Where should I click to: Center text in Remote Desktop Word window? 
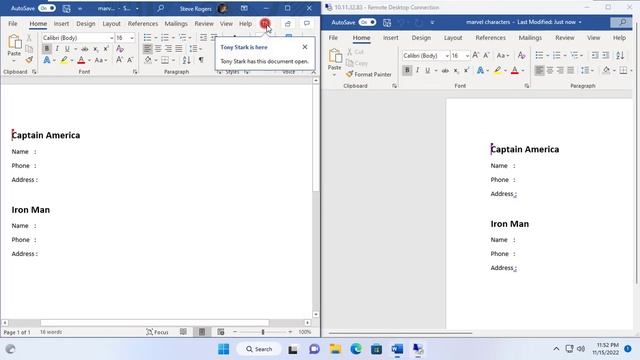550,70
